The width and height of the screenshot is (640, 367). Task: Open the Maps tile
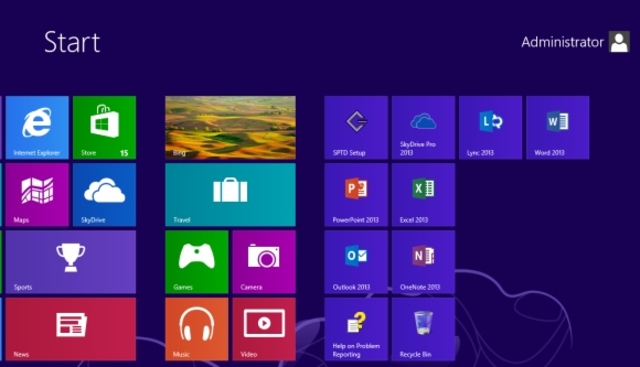click(x=37, y=195)
